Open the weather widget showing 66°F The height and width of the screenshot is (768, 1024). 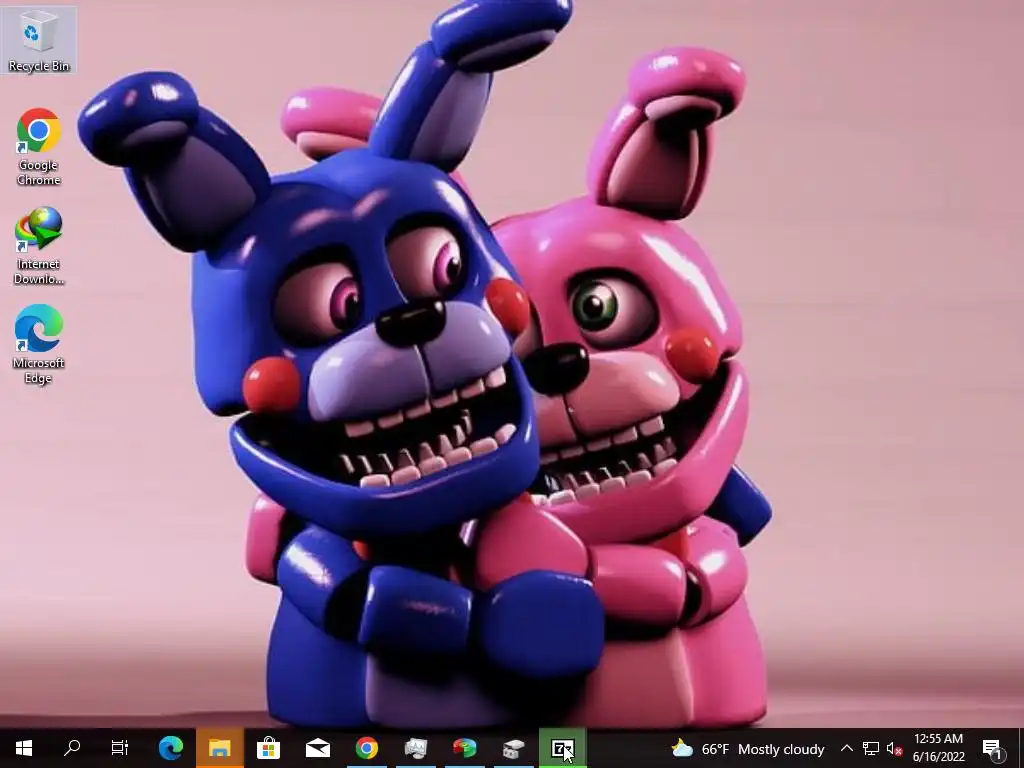pyautogui.click(x=748, y=748)
